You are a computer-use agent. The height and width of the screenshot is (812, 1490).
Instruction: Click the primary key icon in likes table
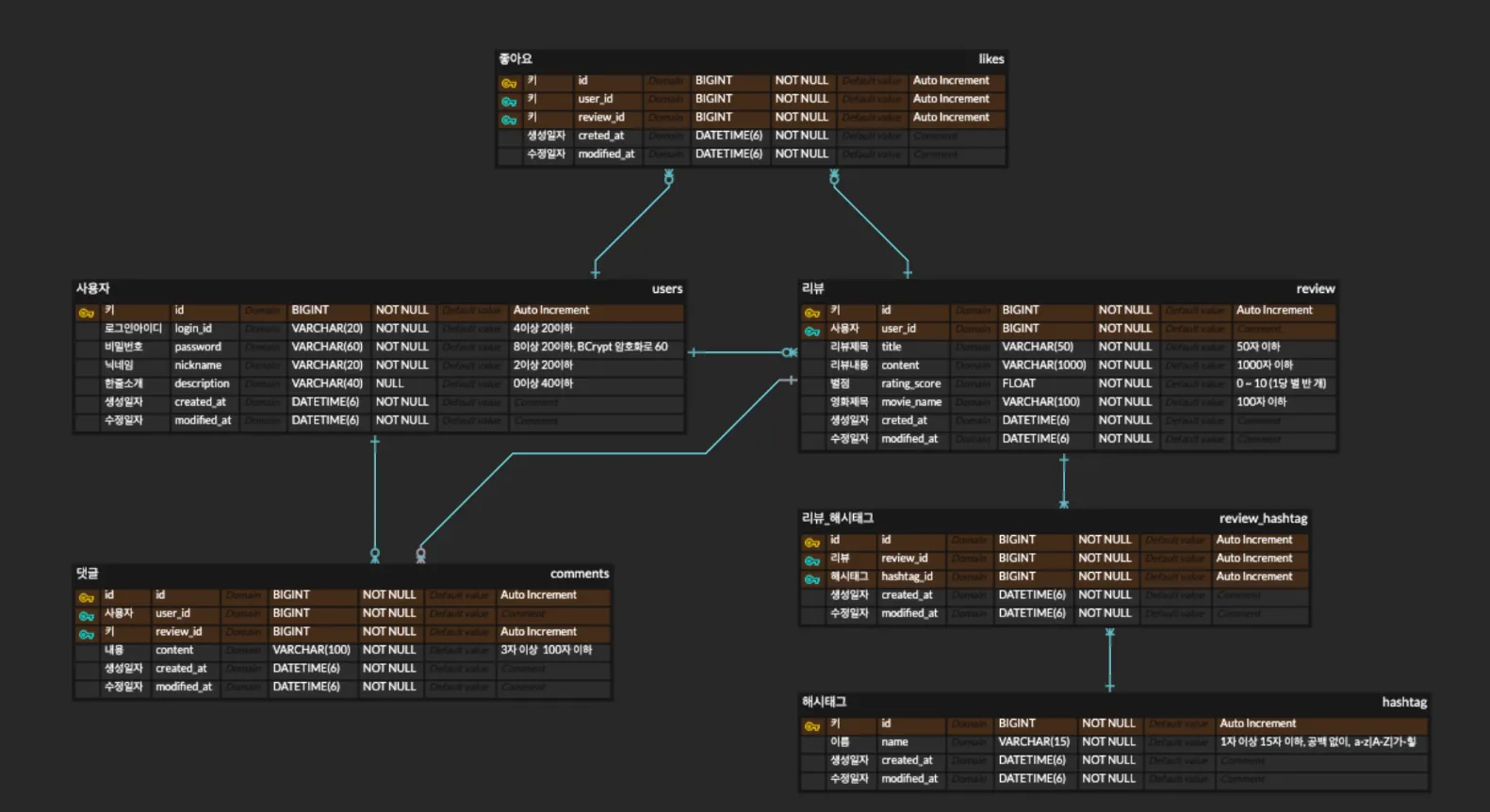[509, 83]
